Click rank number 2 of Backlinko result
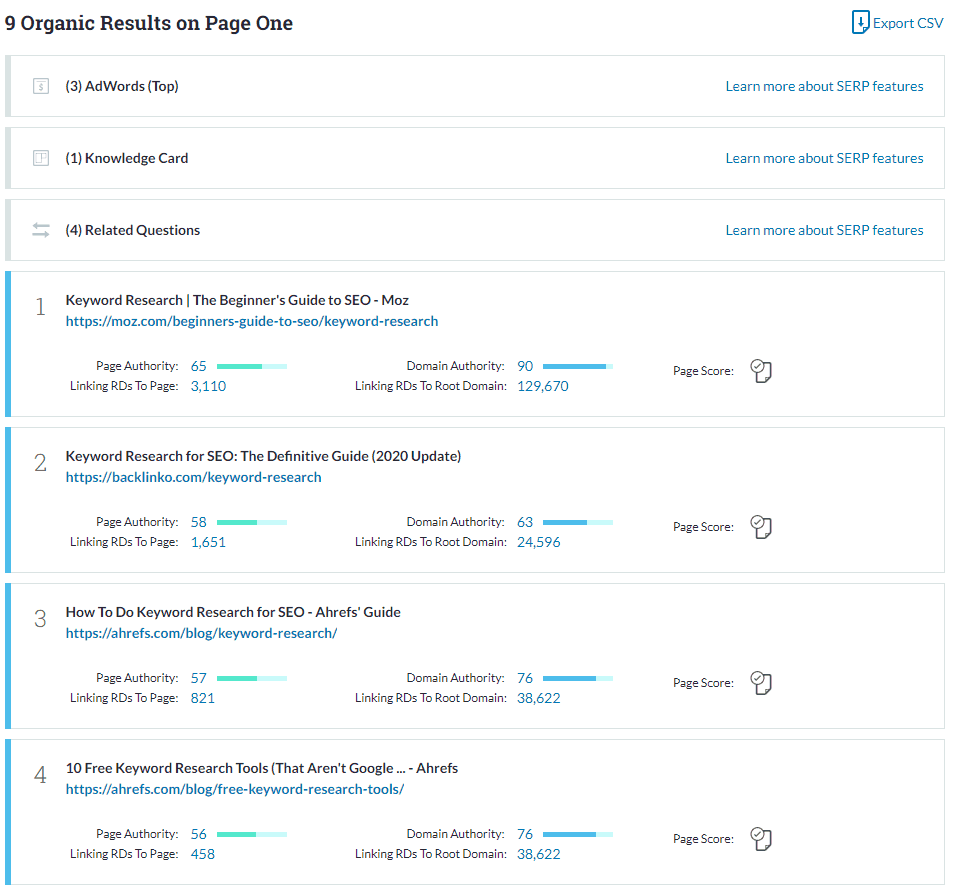This screenshot has width=953, height=891. pyautogui.click(x=40, y=463)
